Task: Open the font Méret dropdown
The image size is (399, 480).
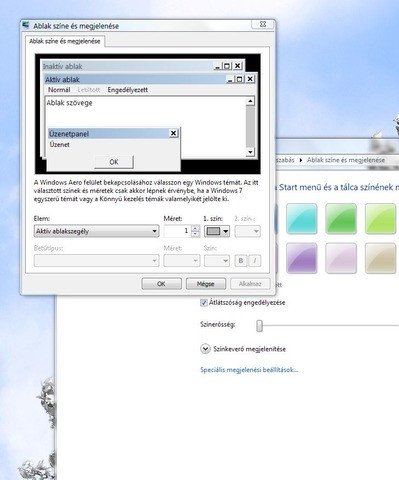Action: [182, 260]
